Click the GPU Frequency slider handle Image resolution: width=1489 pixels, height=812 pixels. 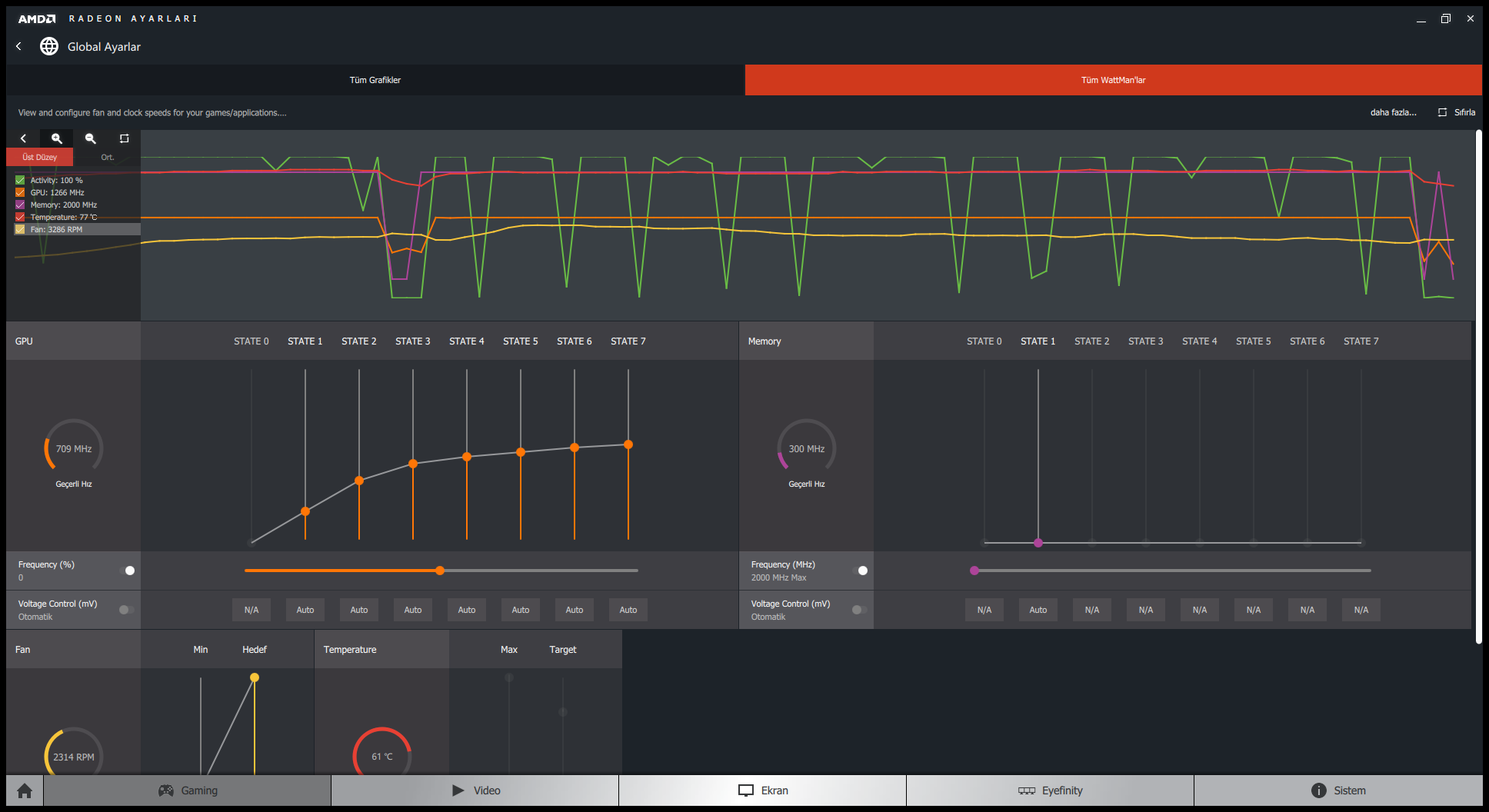pos(440,571)
